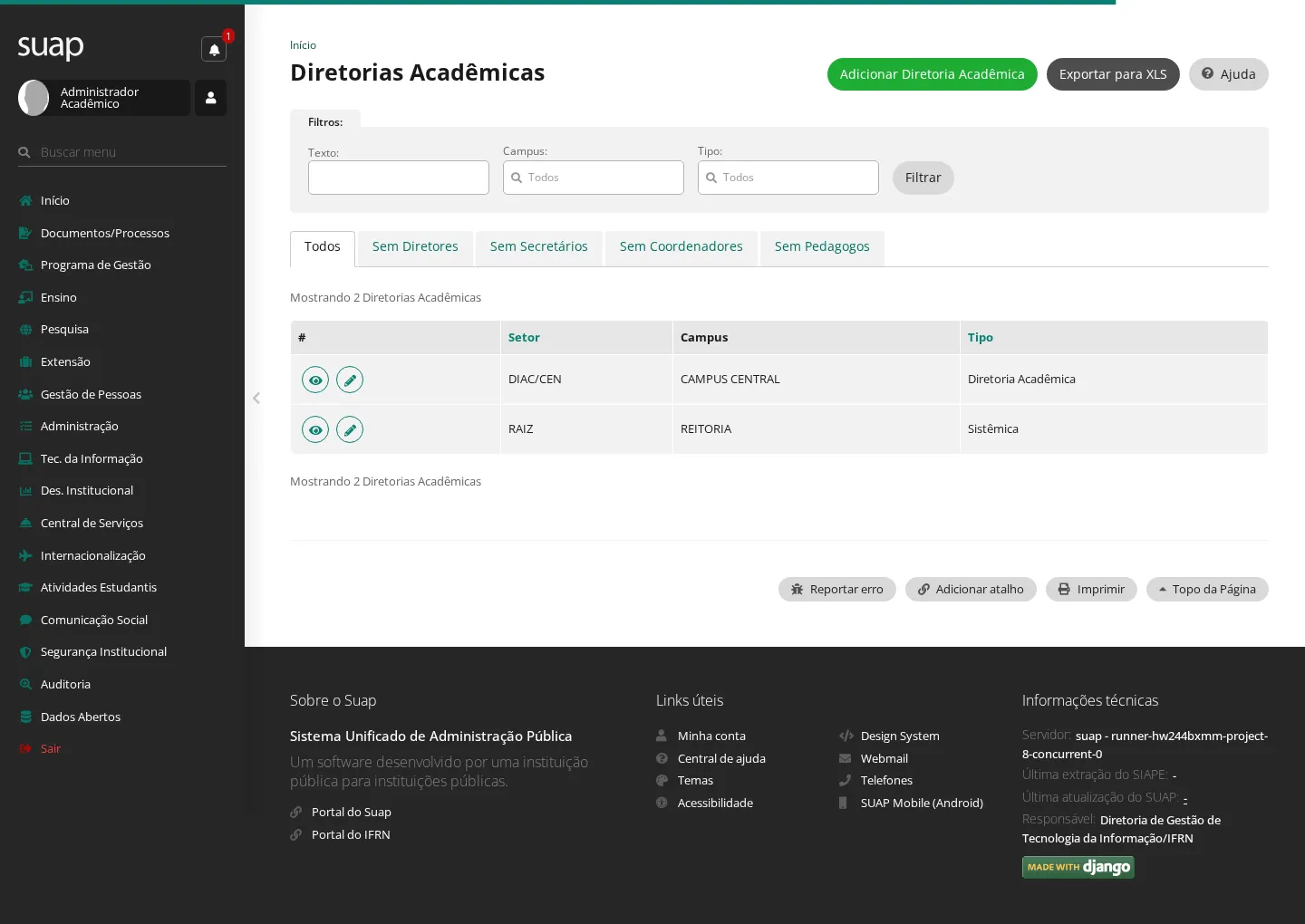This screenshot has height=924, width=1305.
Task: Click Adicionar Diretoria Acadêmica button
Action: pyautogui.click(x=932, y=74)
